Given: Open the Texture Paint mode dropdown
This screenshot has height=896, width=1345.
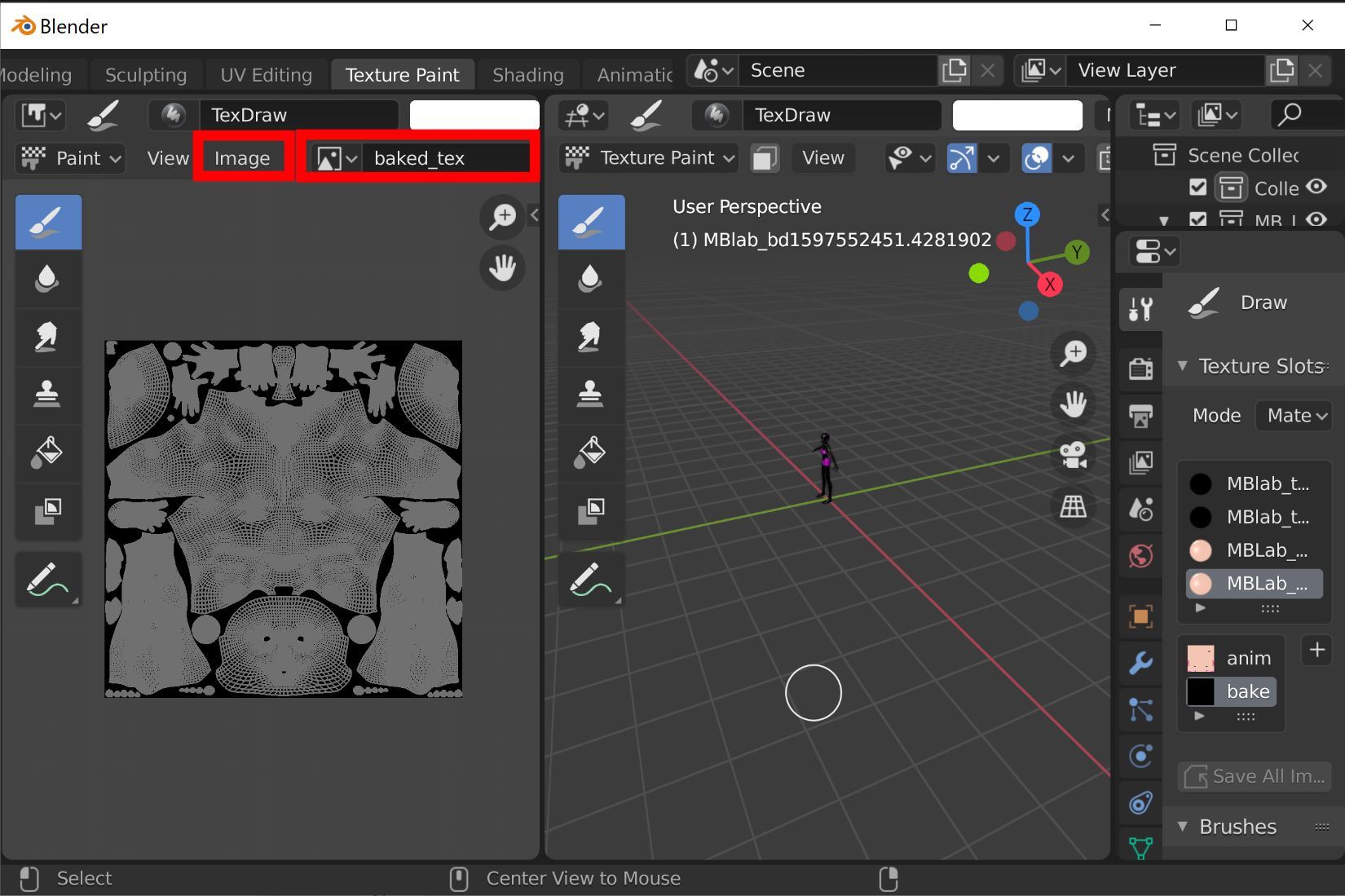Looking at the screenshot, I should tap(649, 158).
